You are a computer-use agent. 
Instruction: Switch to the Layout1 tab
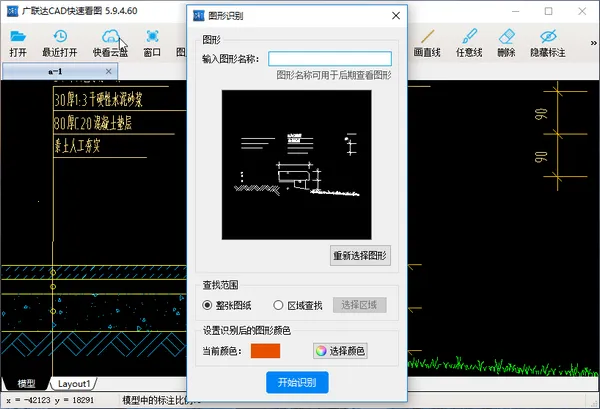pyautogui.click(x=74, y=383)
